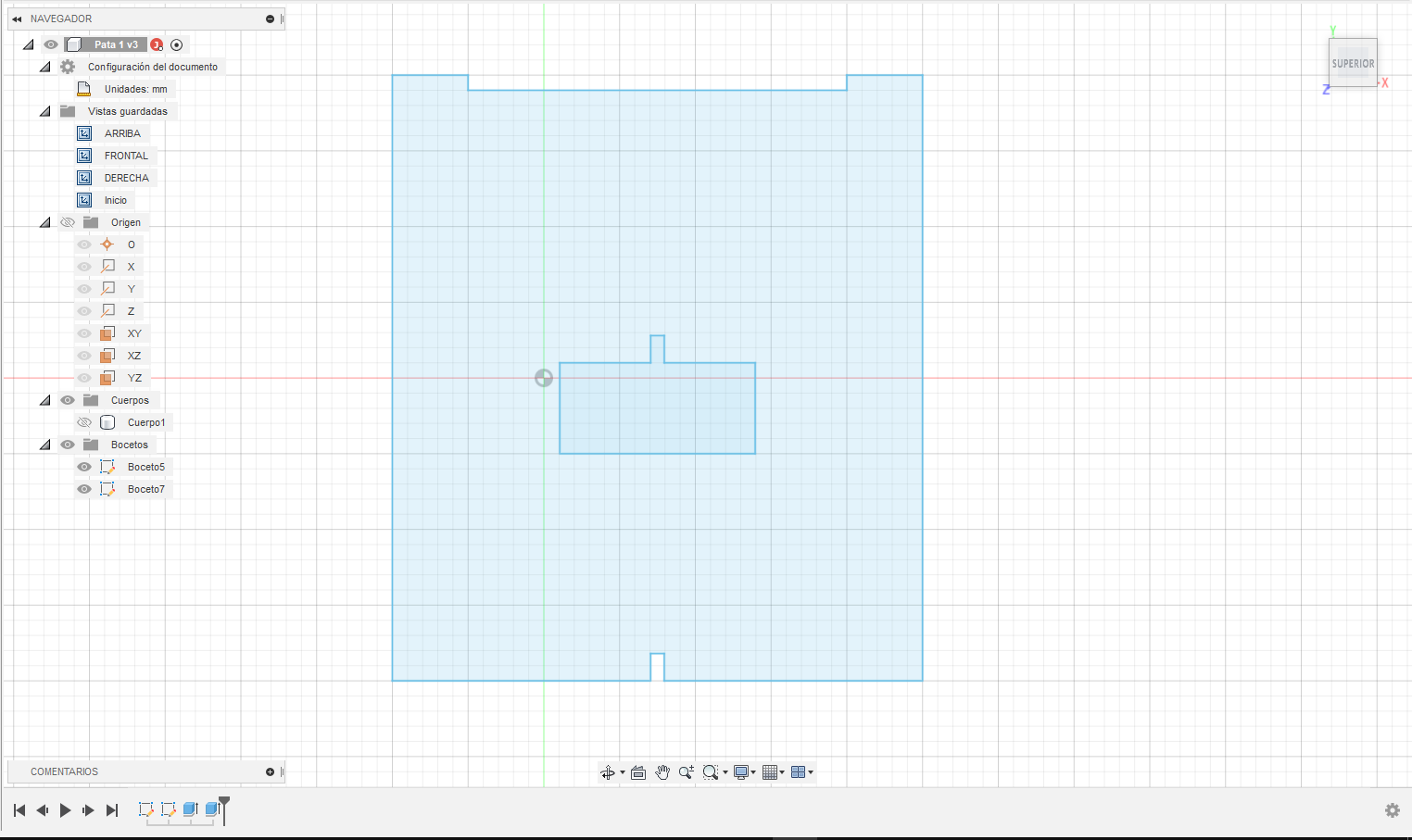The width and height of the screenshot is (1412, 840).
Task: Hide the Boceto5 sketch
Action: coord(84,467)
